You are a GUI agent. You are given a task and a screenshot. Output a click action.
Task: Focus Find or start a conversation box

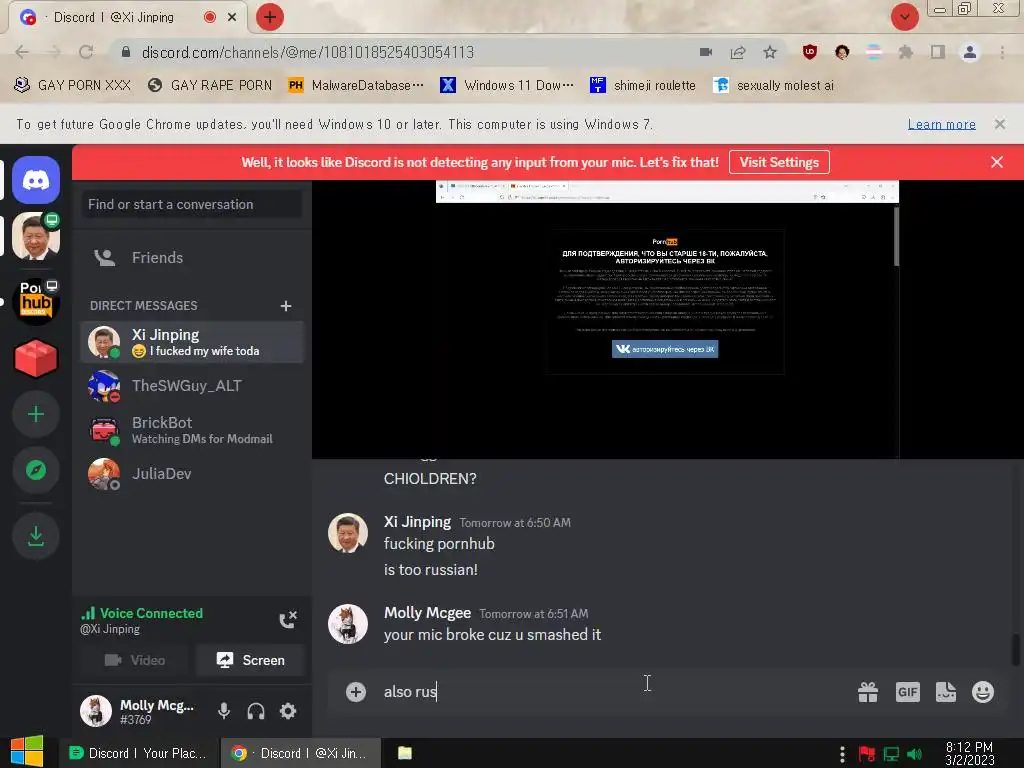click(192, 204)
